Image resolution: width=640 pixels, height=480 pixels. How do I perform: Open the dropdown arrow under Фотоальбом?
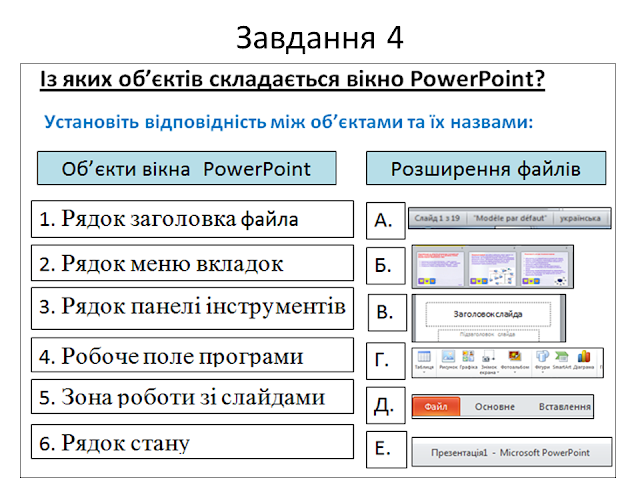click(x=515, y=372)
